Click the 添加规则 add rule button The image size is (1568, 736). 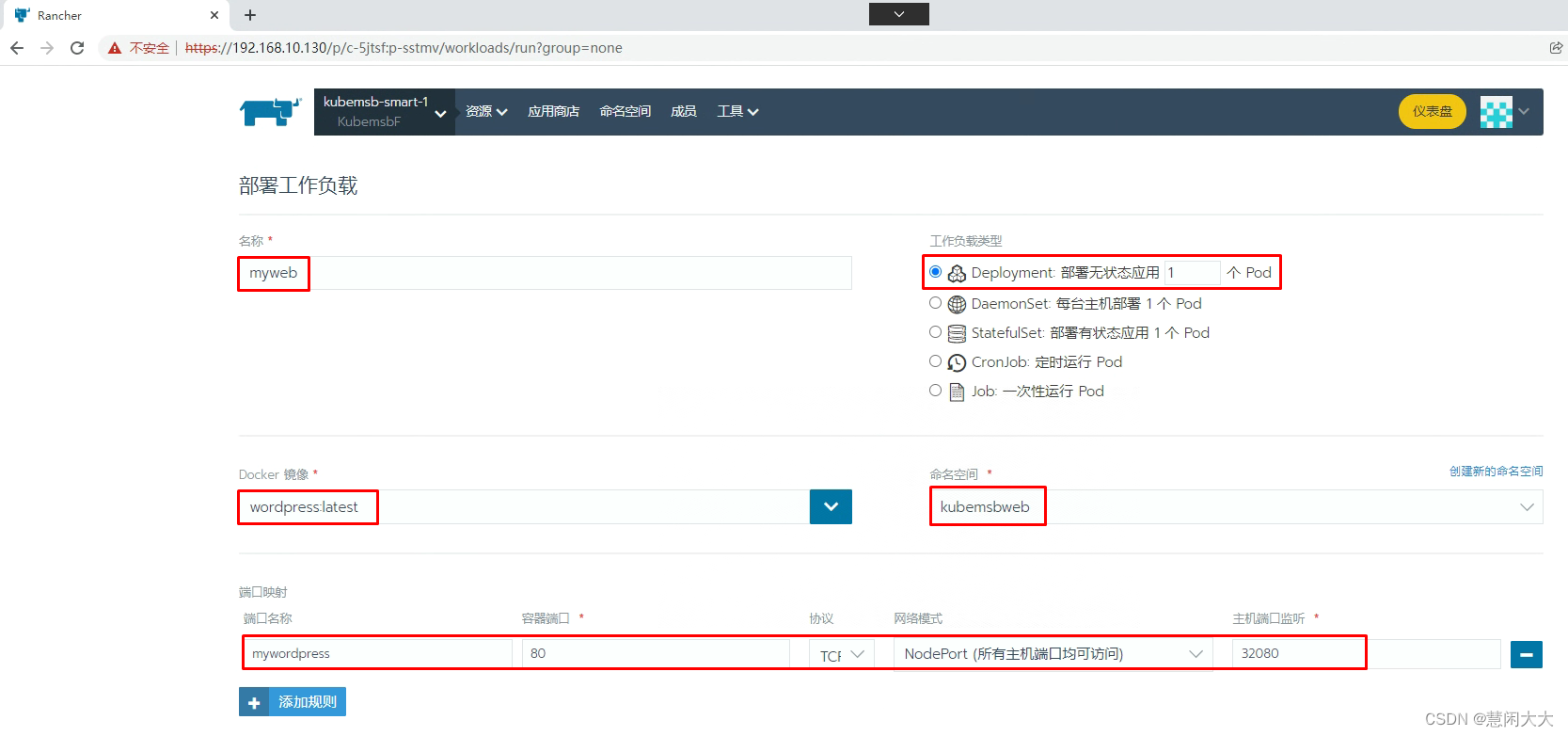click(293, 702)
